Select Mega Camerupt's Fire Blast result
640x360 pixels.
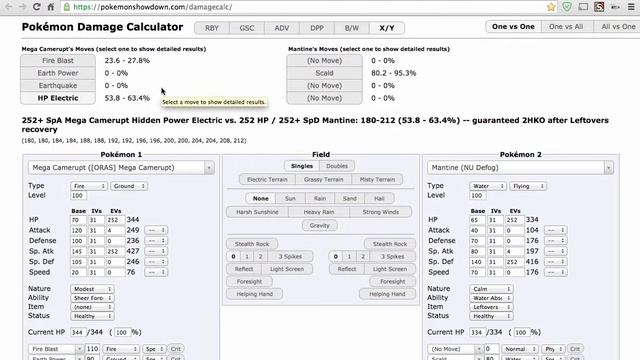pos(58,60)
